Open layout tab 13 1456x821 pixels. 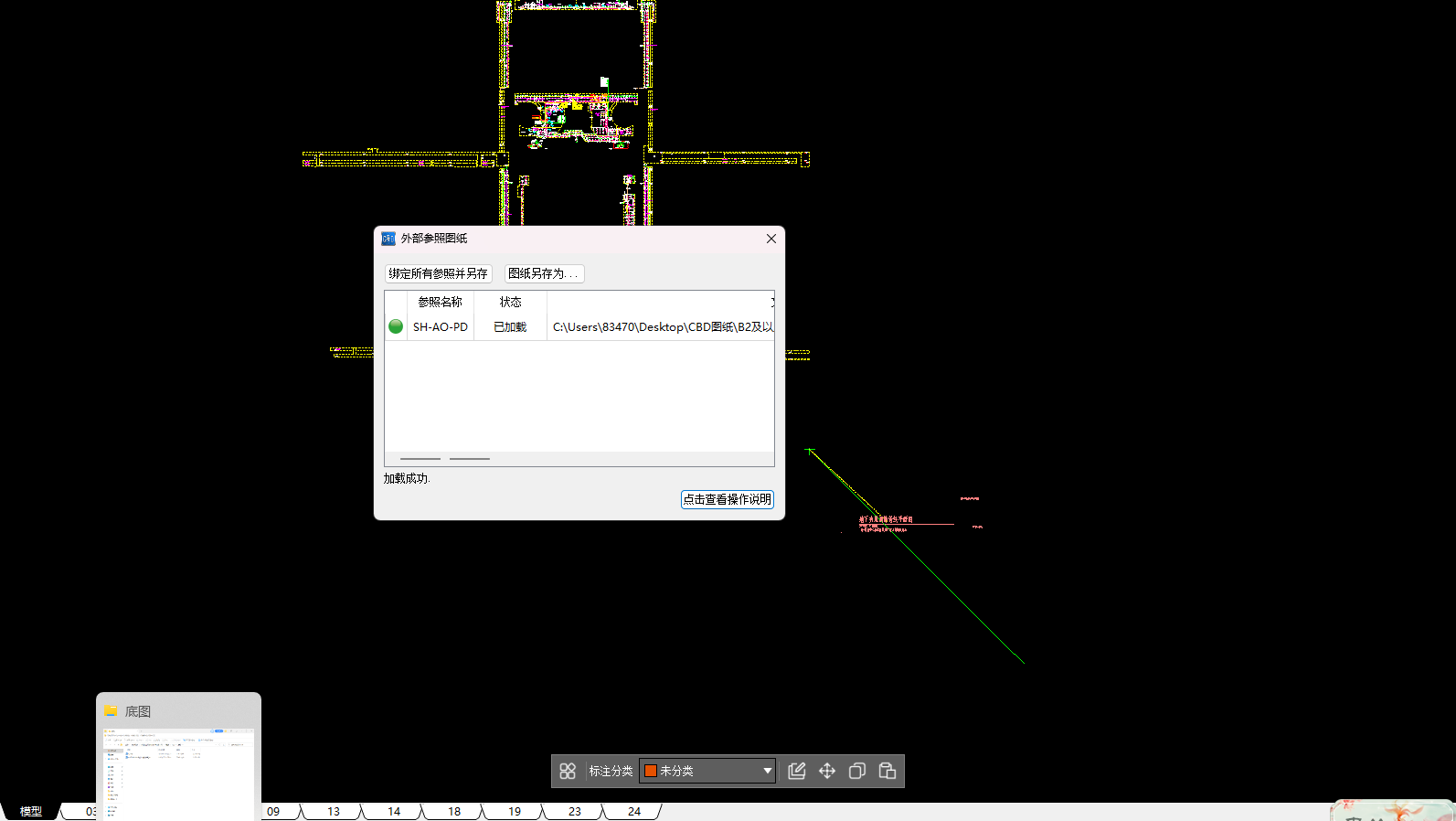click(x=334, y=811)
